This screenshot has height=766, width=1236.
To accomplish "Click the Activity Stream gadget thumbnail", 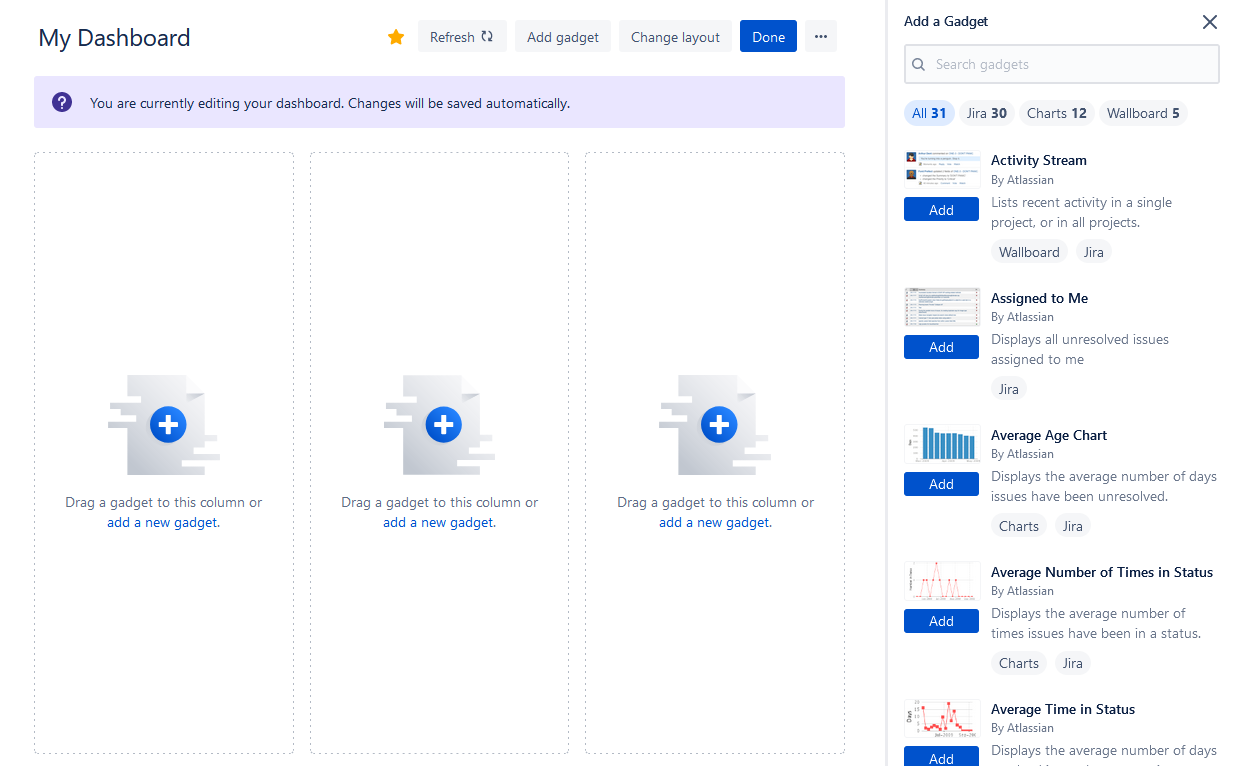I will pyautogui.click(x=942, y=170).
